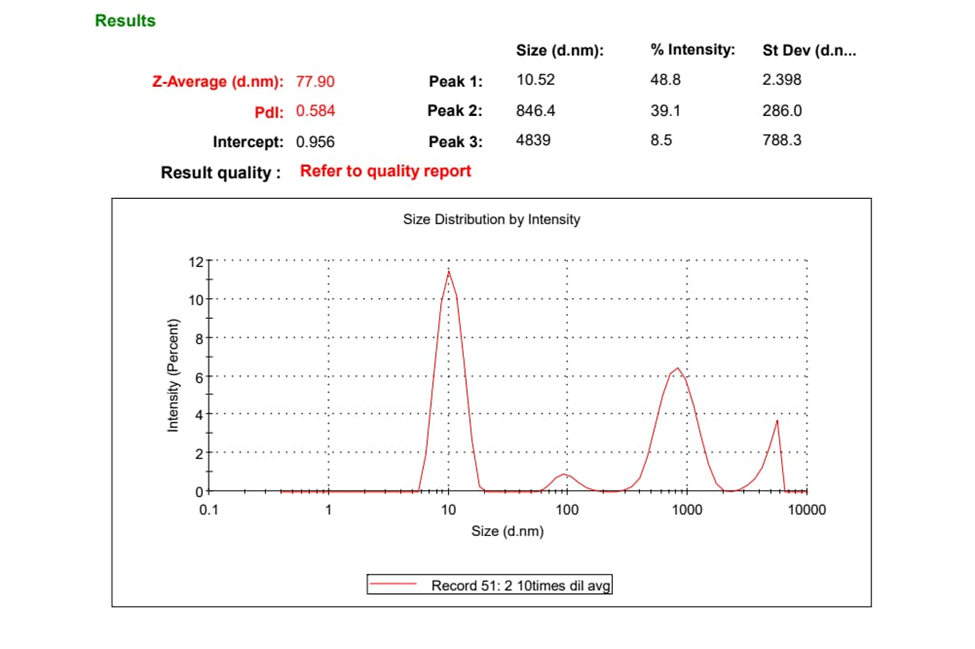
Task: Select the Intercept value 0.956
Action: [x=315, y=141]
